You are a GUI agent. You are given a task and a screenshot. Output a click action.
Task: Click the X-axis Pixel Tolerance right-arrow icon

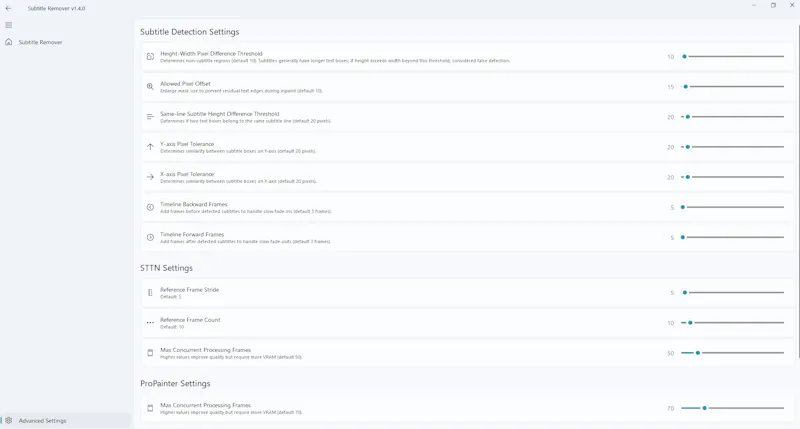pyautogui.click(x=150, y=177)
